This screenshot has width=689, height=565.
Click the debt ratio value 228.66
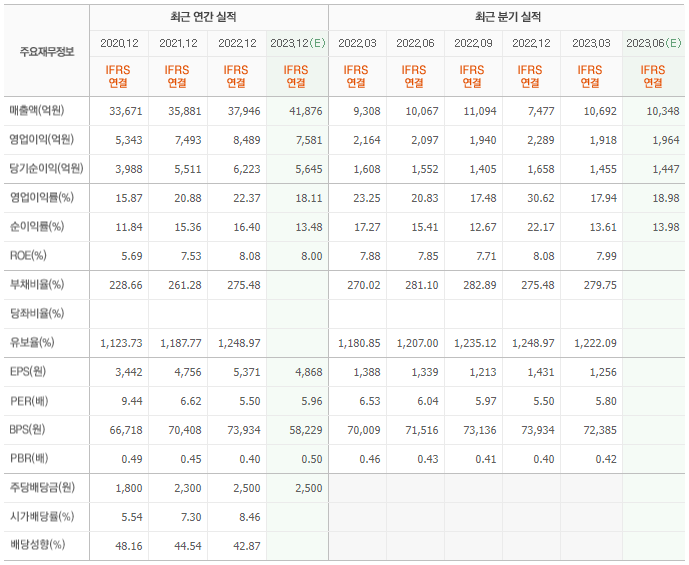[x=126, y=285]
